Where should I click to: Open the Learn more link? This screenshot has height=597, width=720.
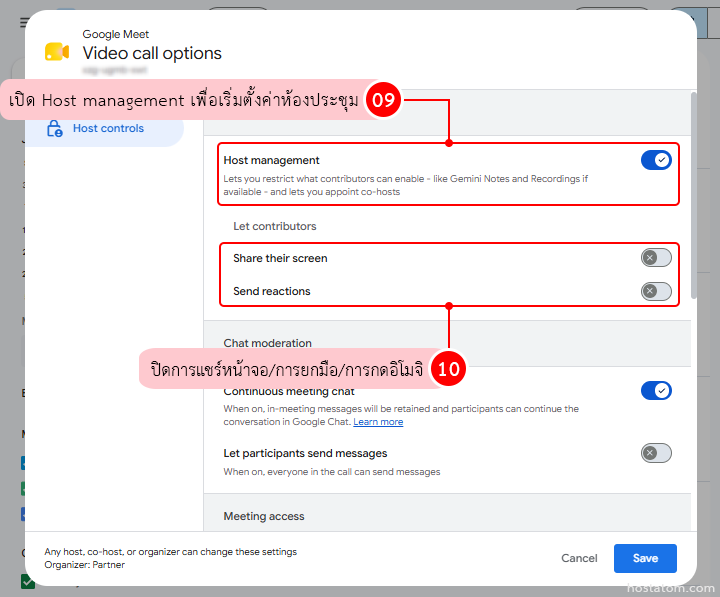tap(378, 422)
